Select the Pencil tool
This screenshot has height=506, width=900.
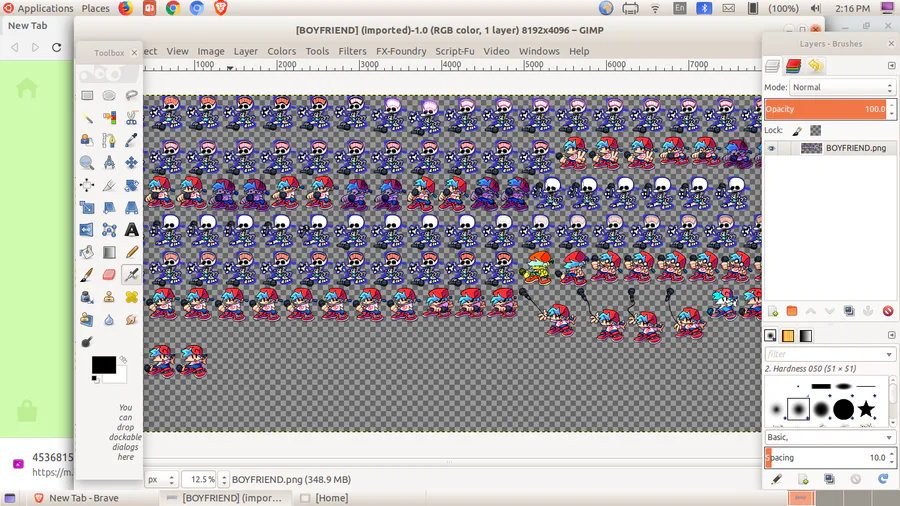131,252
